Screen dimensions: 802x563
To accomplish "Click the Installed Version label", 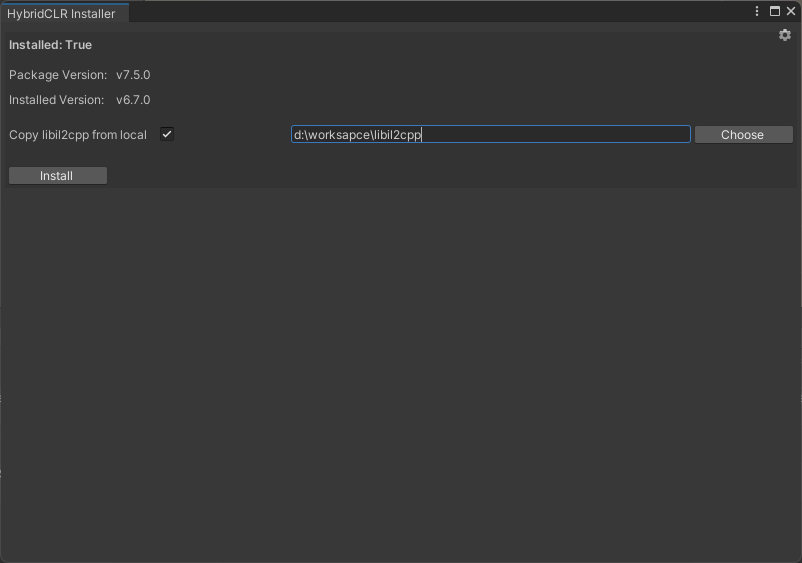I will (56, 100).
